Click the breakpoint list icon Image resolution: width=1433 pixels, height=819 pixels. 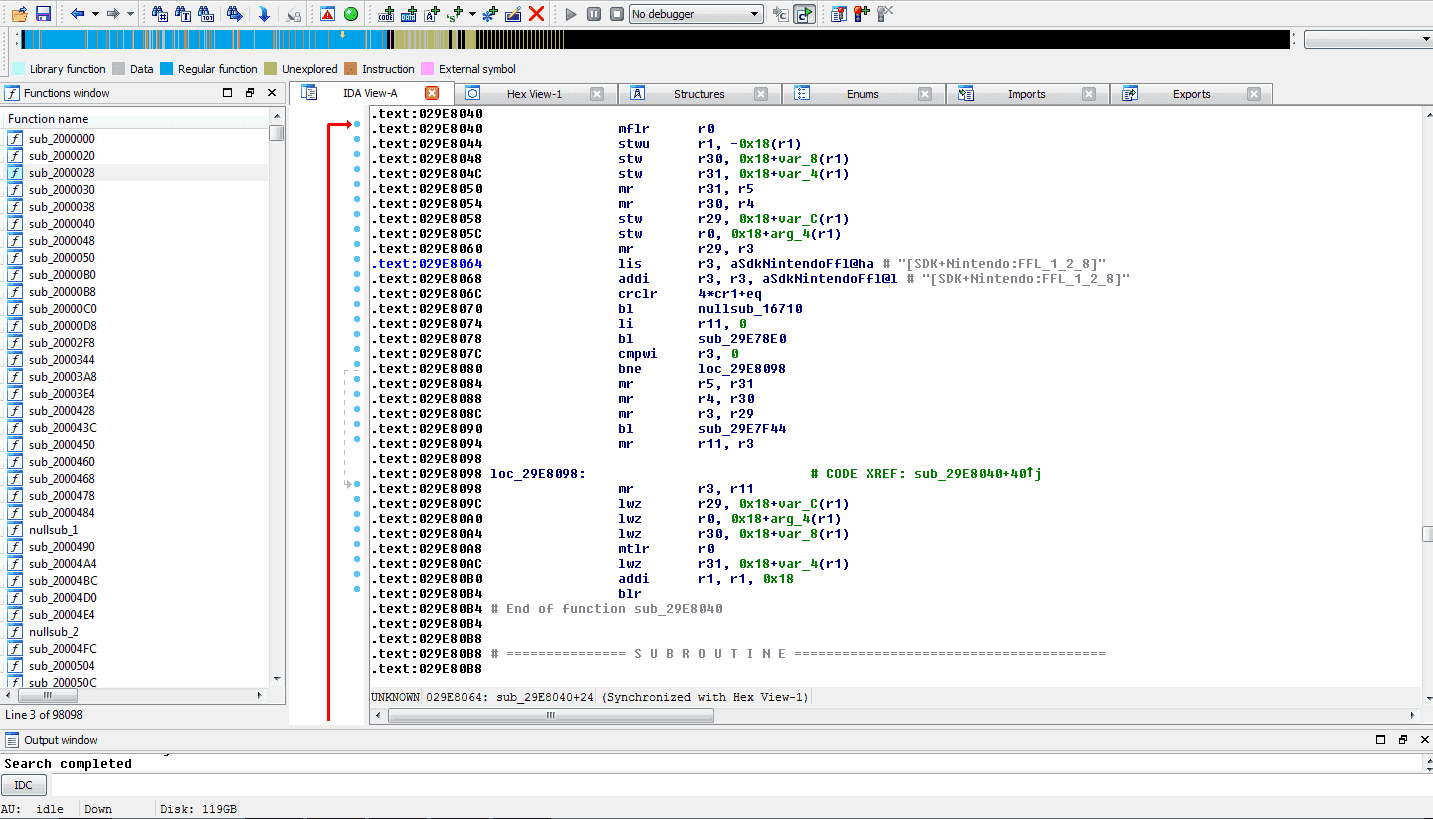pyautogui.click(x=839, y=14)
